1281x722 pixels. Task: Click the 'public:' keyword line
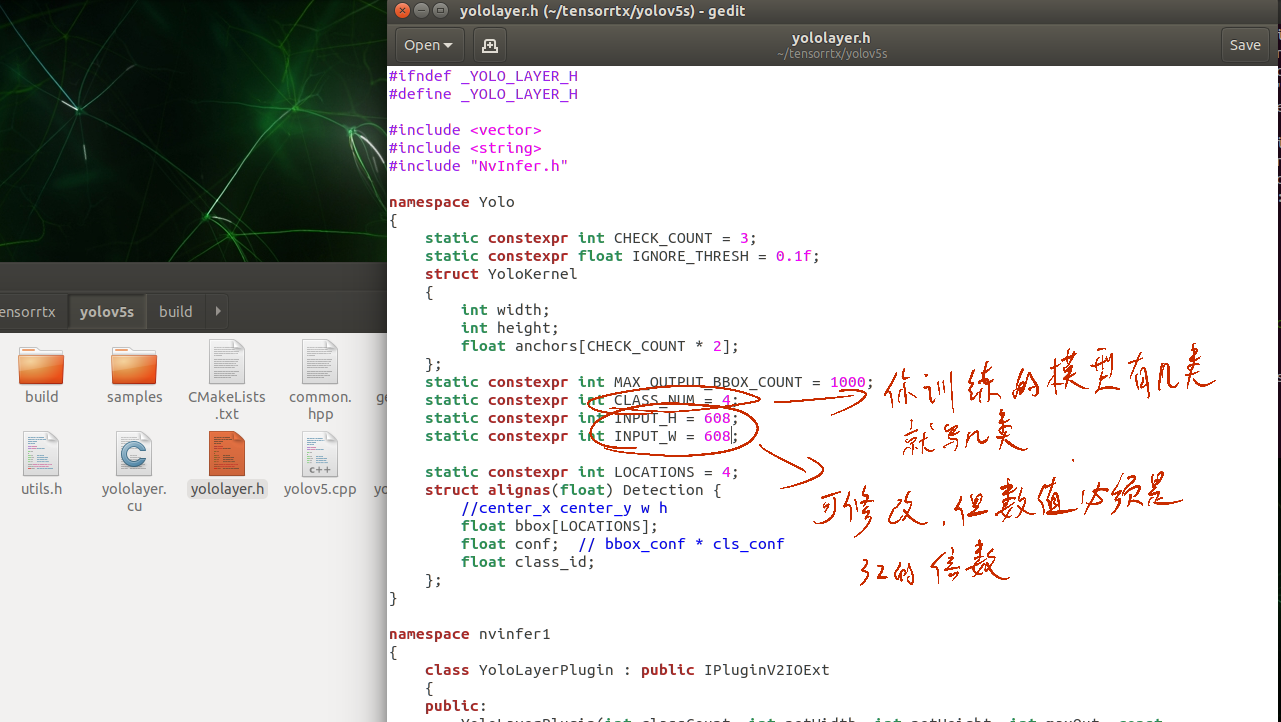coord(456,706)
